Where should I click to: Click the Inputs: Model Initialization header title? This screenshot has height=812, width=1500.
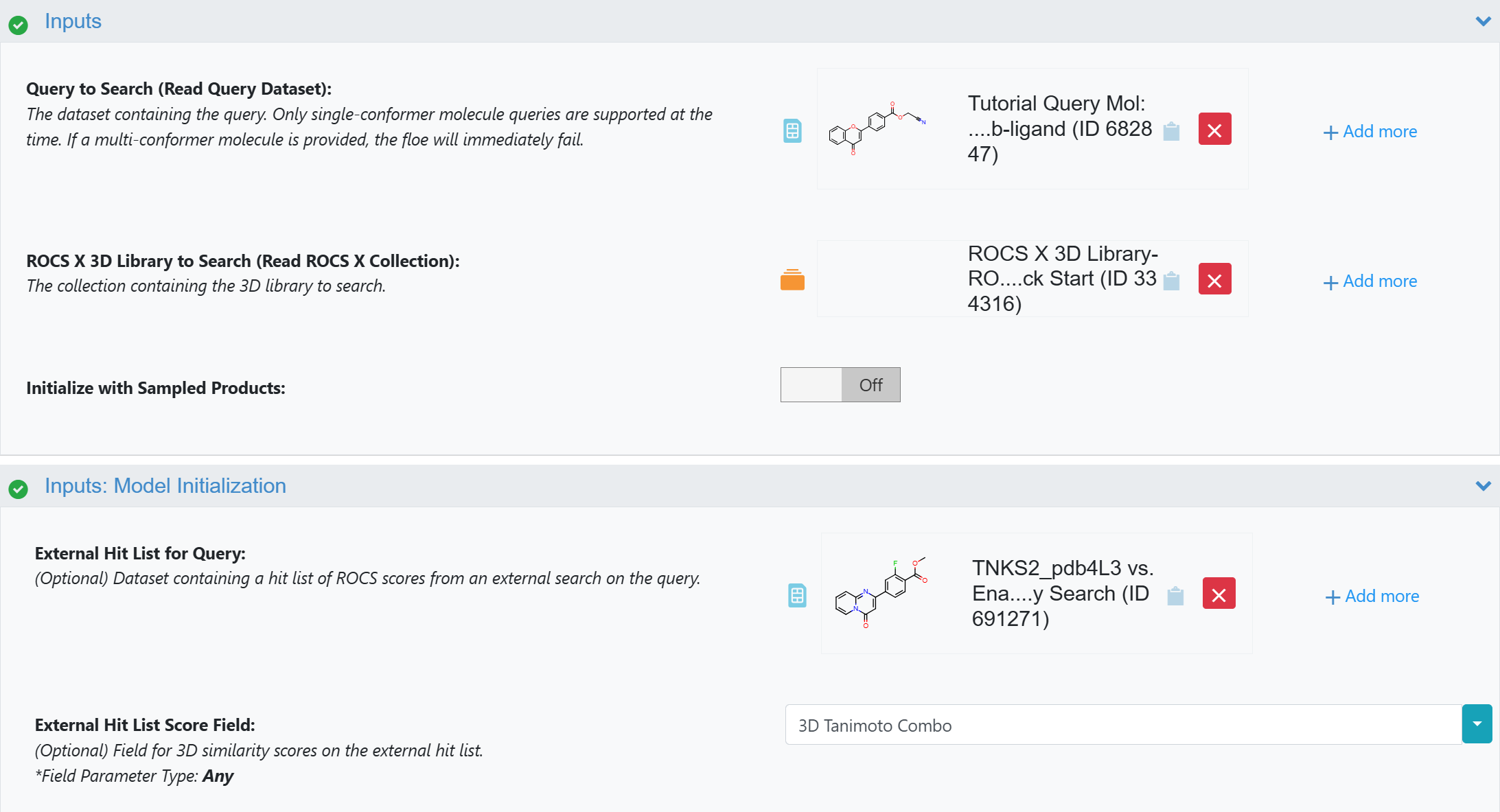165,486
